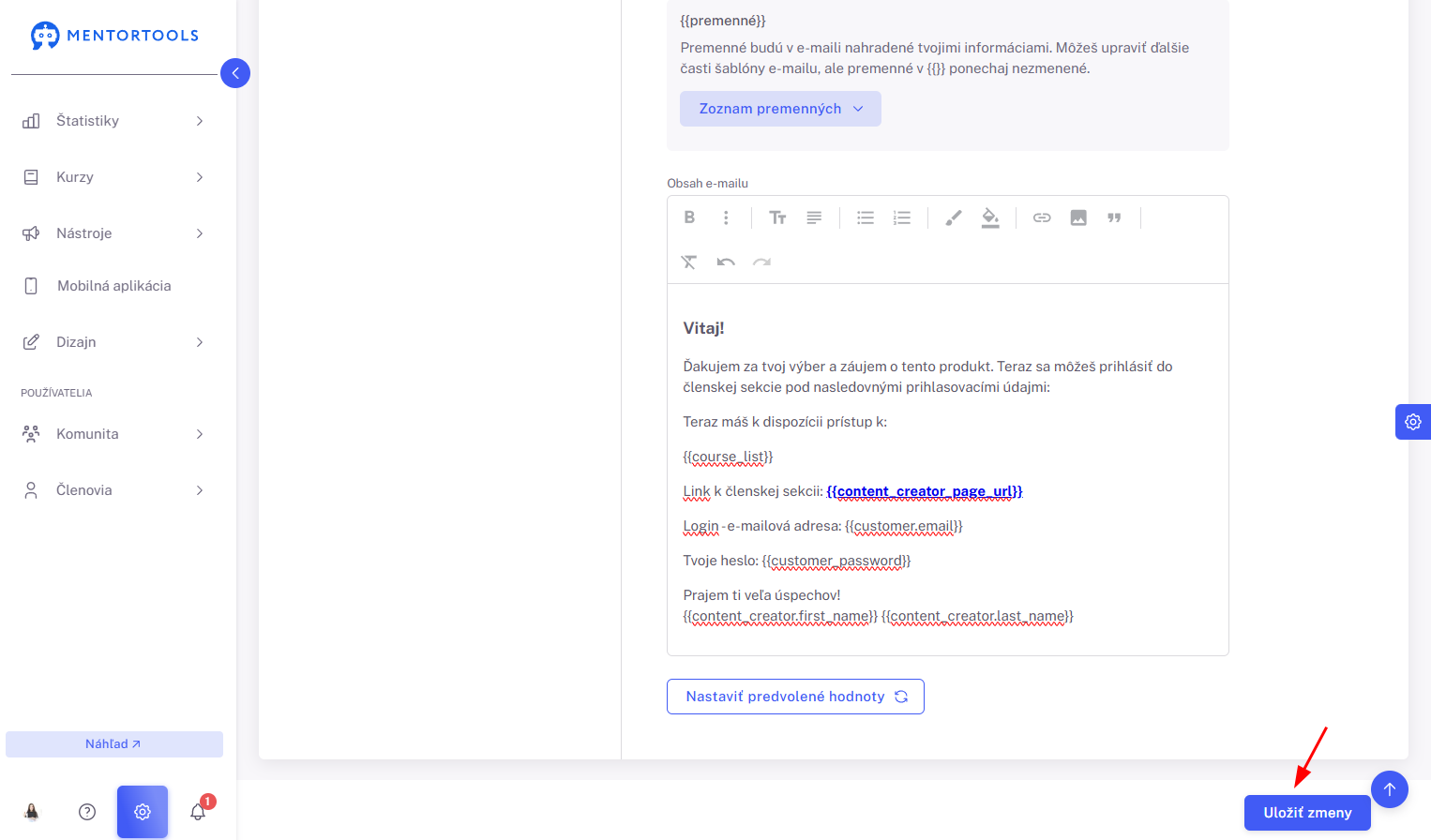Expand the Štatistiky sidebar section
Image resolution: width=1431 pixels, height=840 pixels.
(113, 121)
